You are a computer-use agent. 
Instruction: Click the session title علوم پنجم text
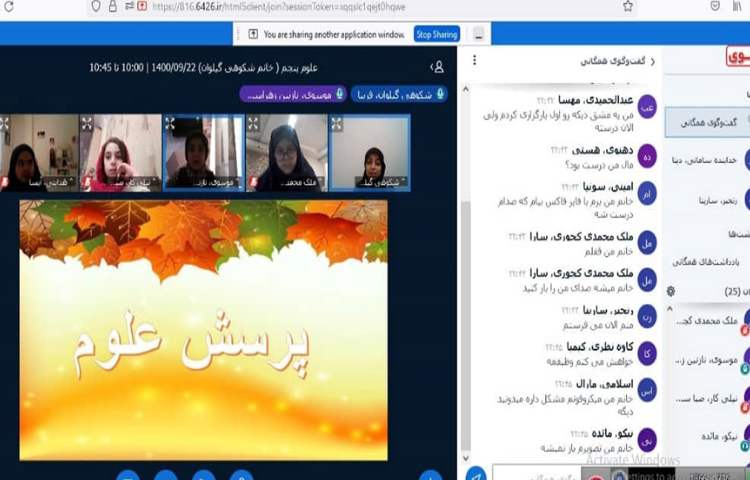[x=204, y=67]
